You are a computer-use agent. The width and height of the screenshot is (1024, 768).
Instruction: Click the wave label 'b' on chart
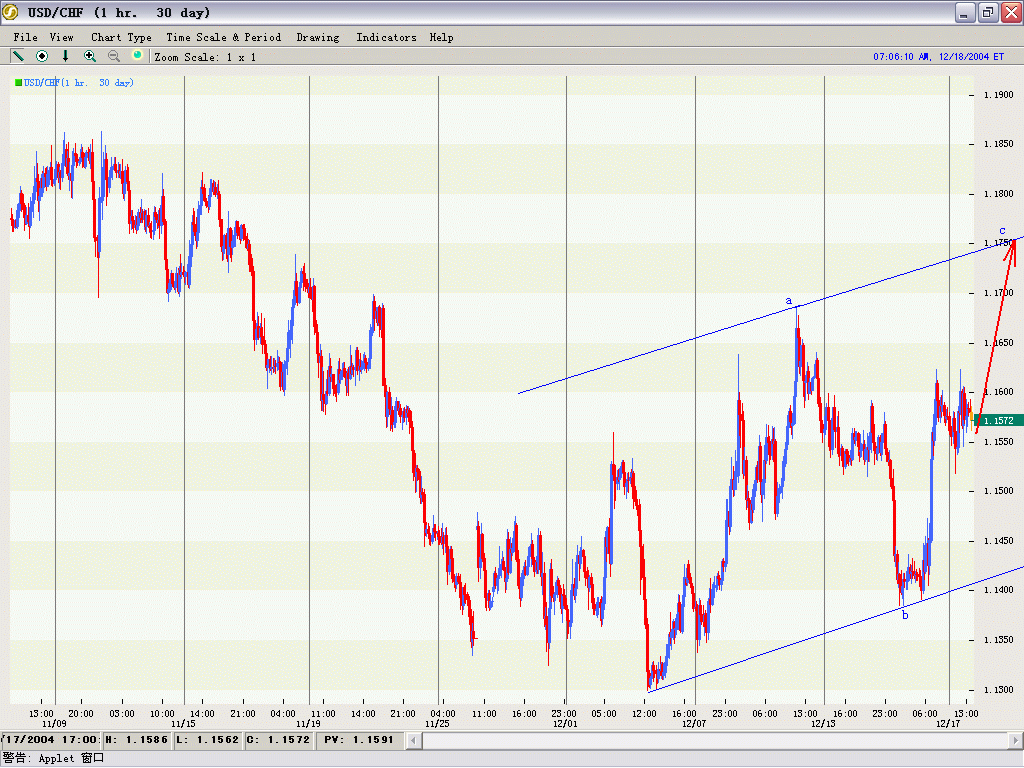tap(905, 615)
